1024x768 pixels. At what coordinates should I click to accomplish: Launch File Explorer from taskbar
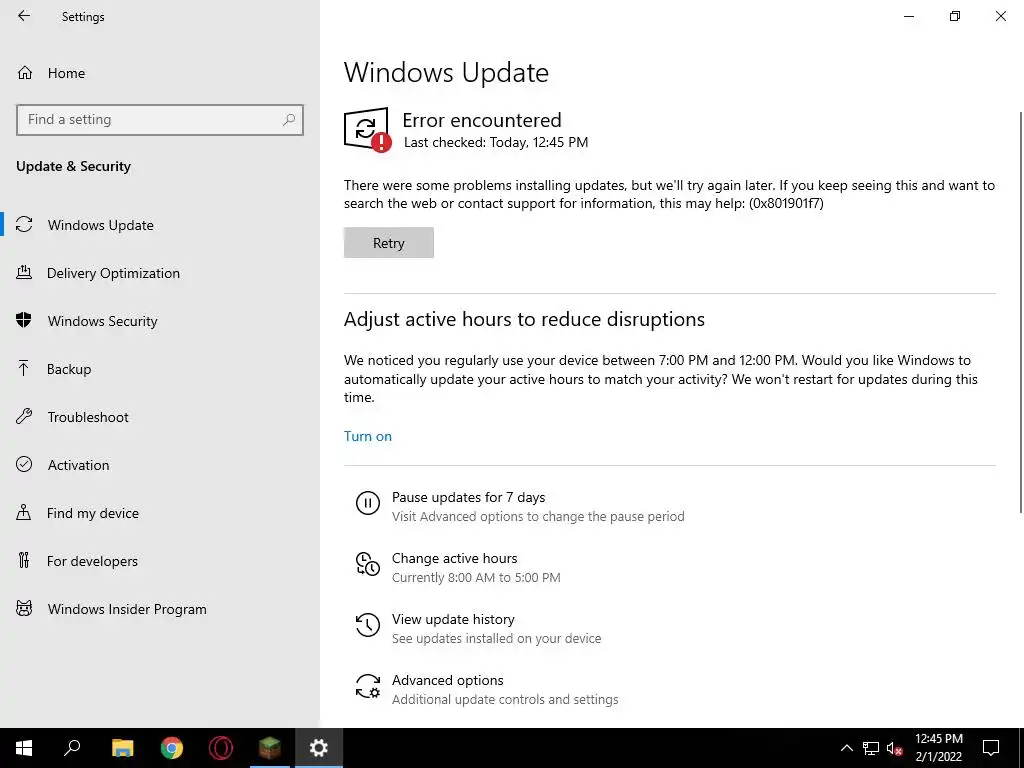(x=122, y=748)
